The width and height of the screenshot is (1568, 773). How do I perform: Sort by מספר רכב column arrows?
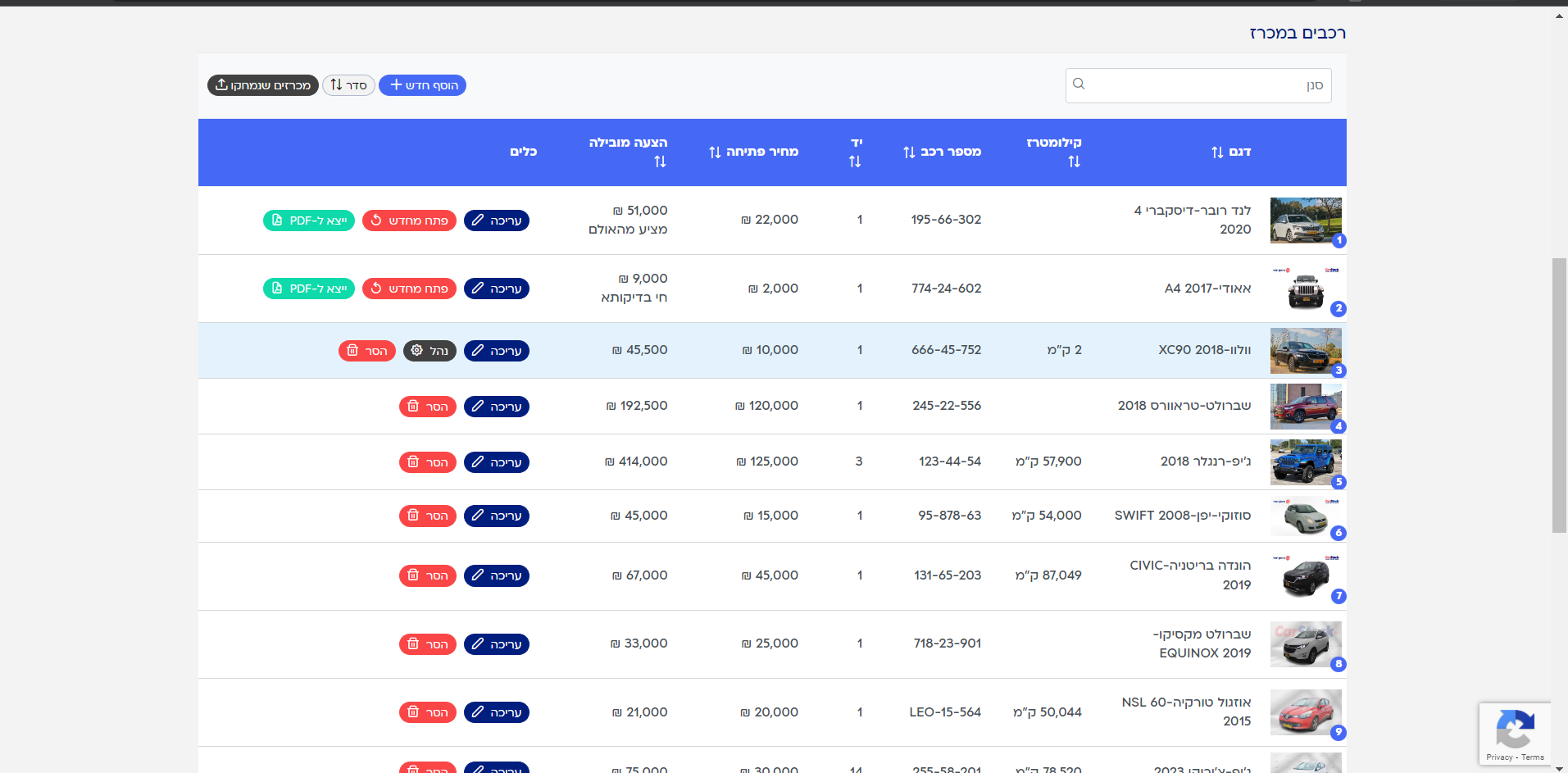point(909,152)
